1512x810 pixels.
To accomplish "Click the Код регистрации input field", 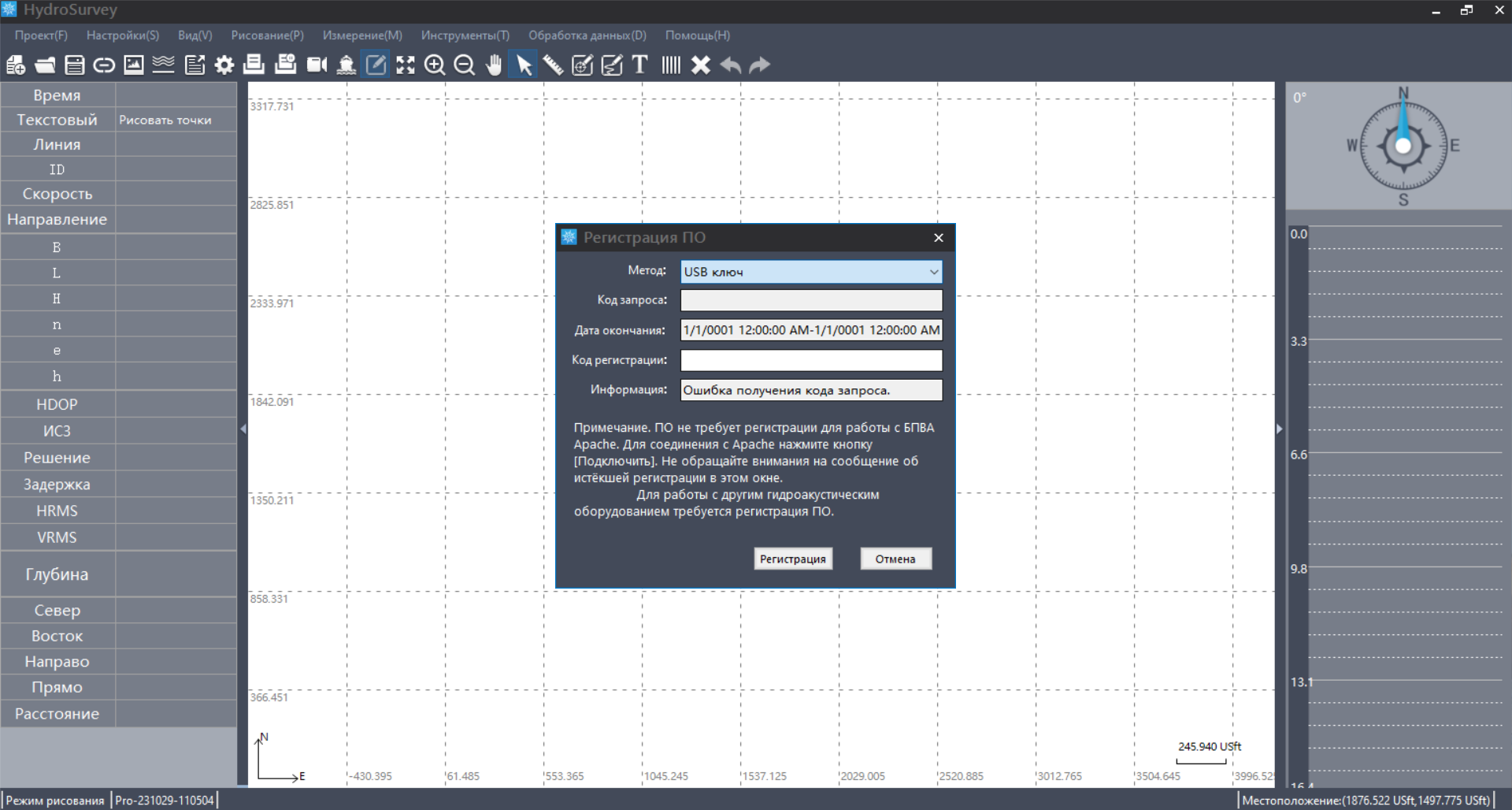I will coord(811,360).
